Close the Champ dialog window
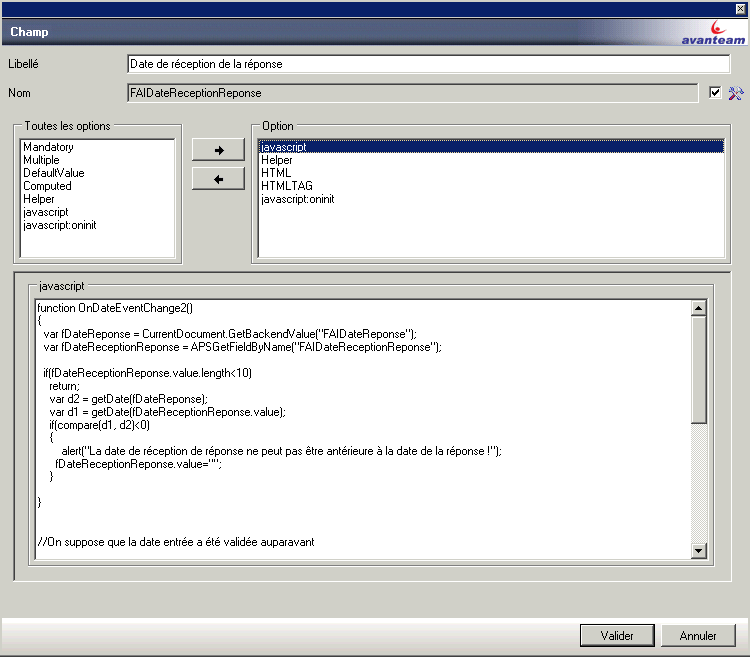The image size is (750, 657). 740,8
